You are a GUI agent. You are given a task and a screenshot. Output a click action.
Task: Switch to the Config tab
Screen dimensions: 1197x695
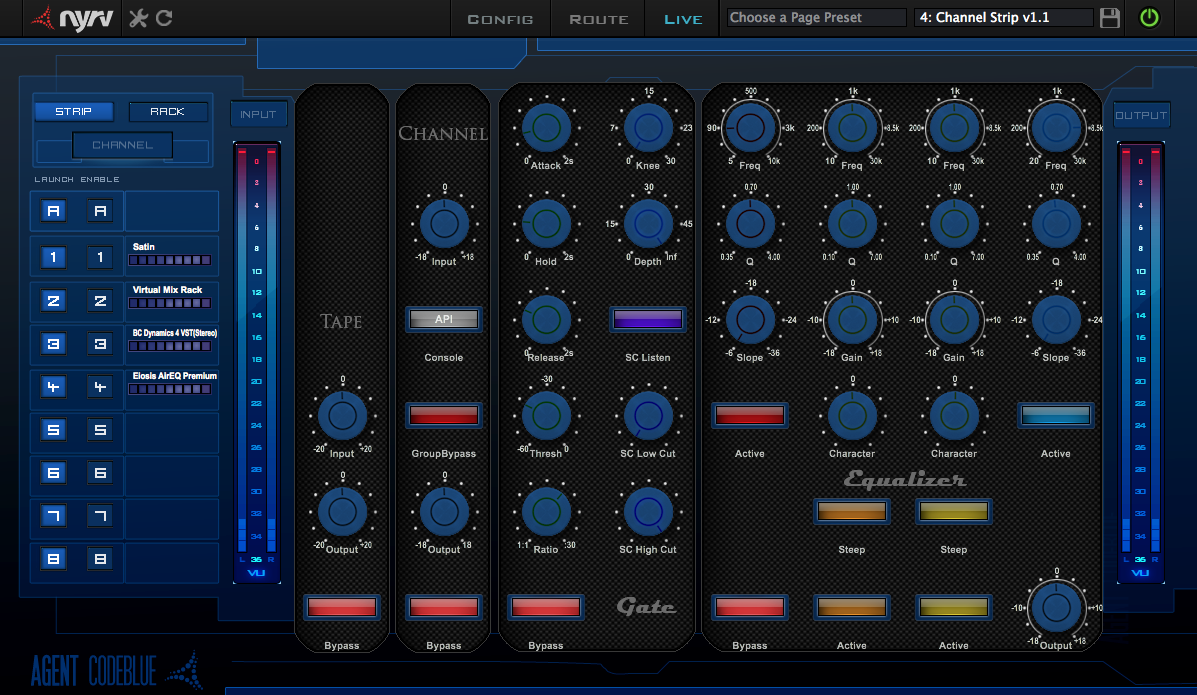pyautogui.click(x=500, y=19)
